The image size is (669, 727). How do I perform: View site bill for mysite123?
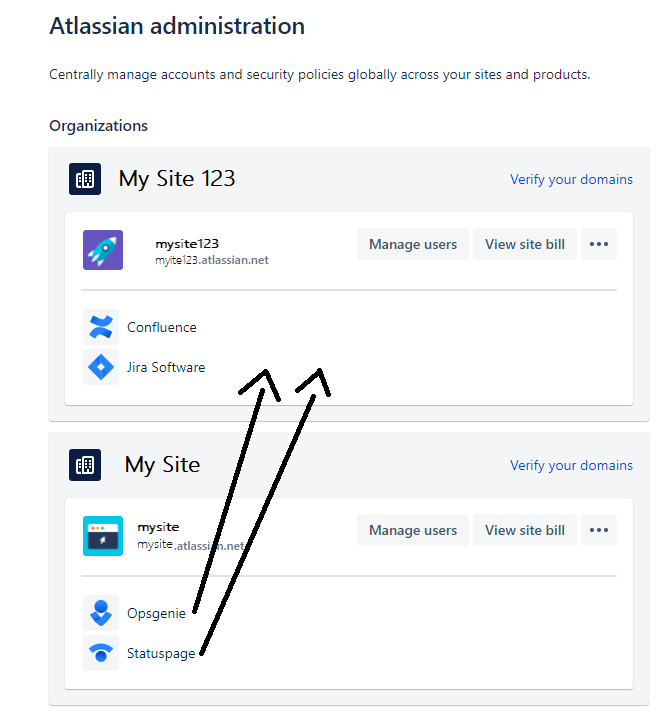point(525,244)
